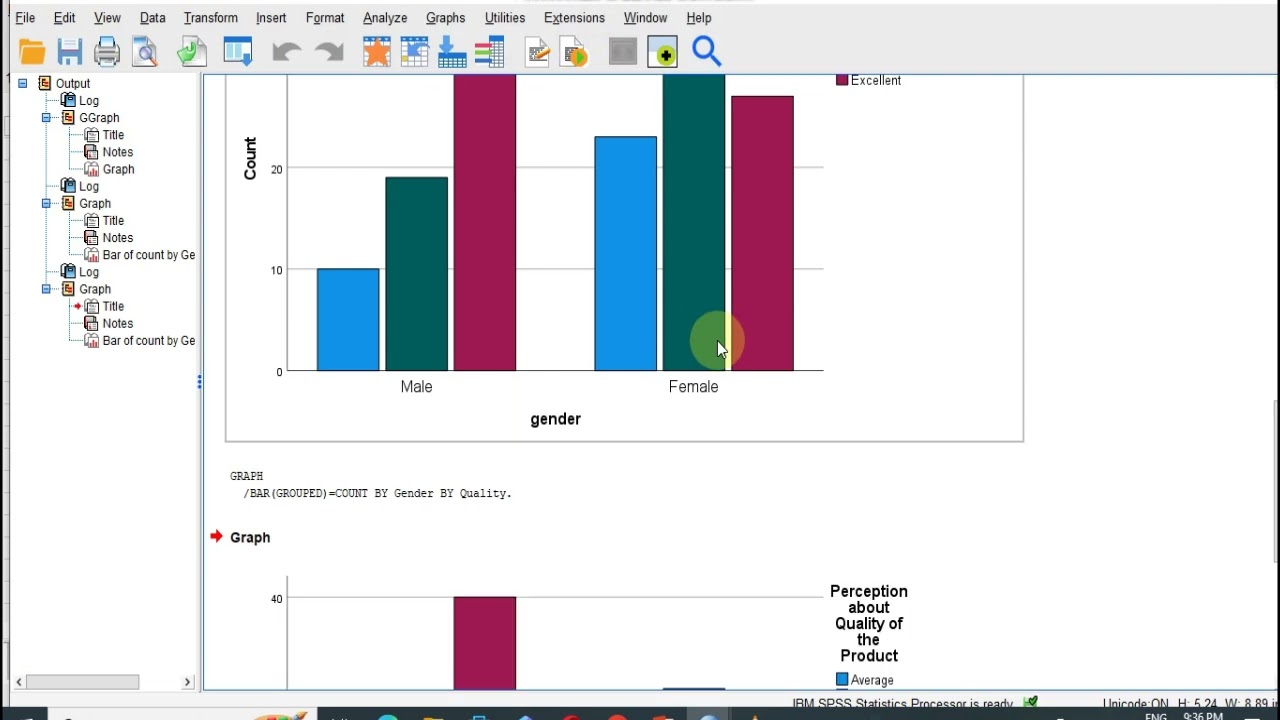Click the outline pane splitter handle
Image resolution: width=1280 pixels, height=720 pixels.
(200, 382)
